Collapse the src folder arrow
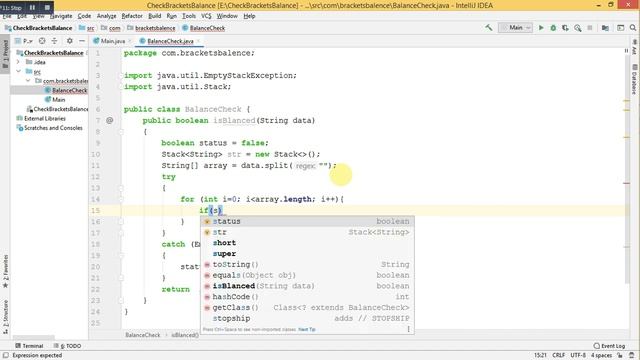Image resolution: width=640 pixels, height=360 pixels. coord(18,71)
